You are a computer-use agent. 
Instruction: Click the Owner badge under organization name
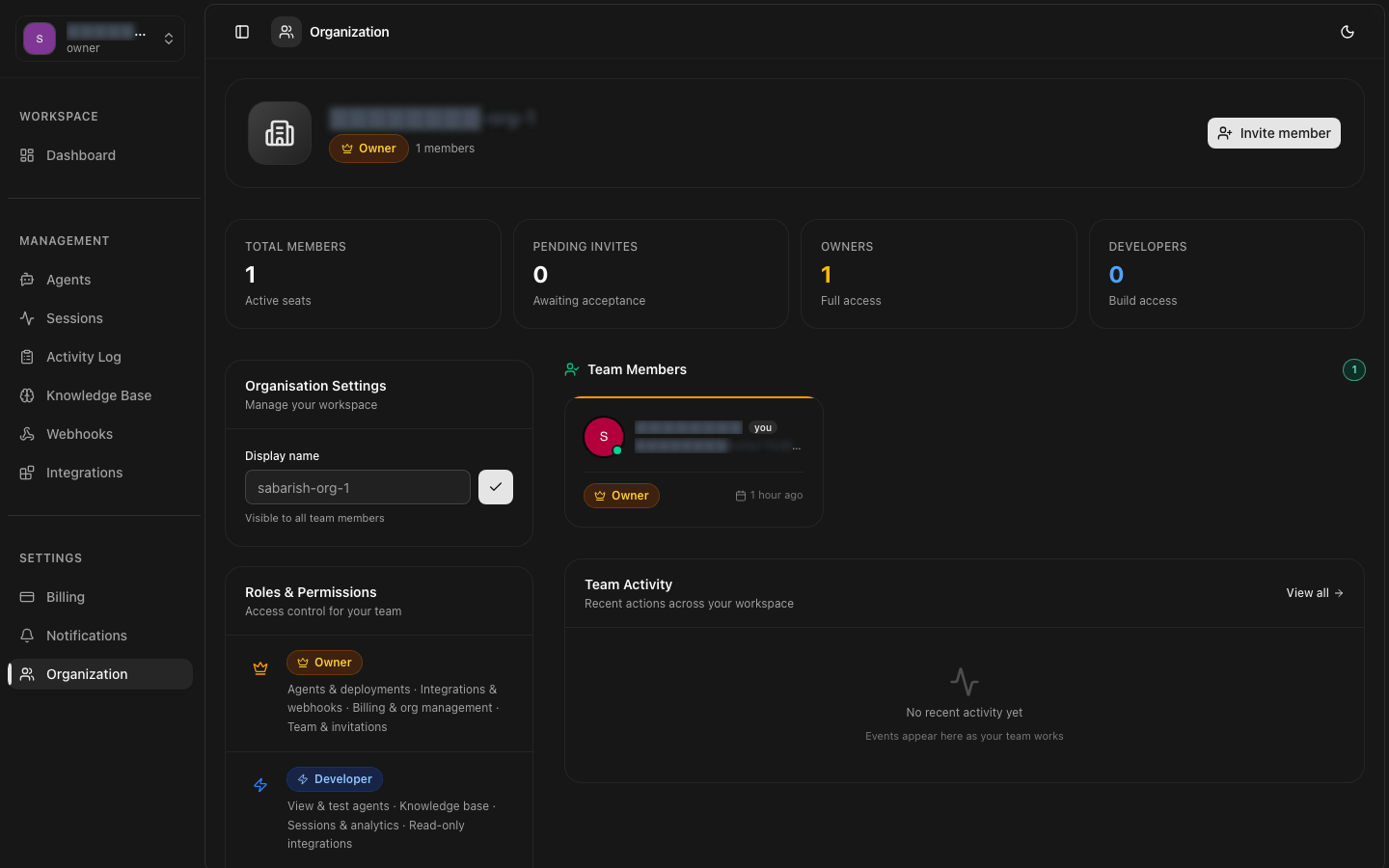pos(368,149)
